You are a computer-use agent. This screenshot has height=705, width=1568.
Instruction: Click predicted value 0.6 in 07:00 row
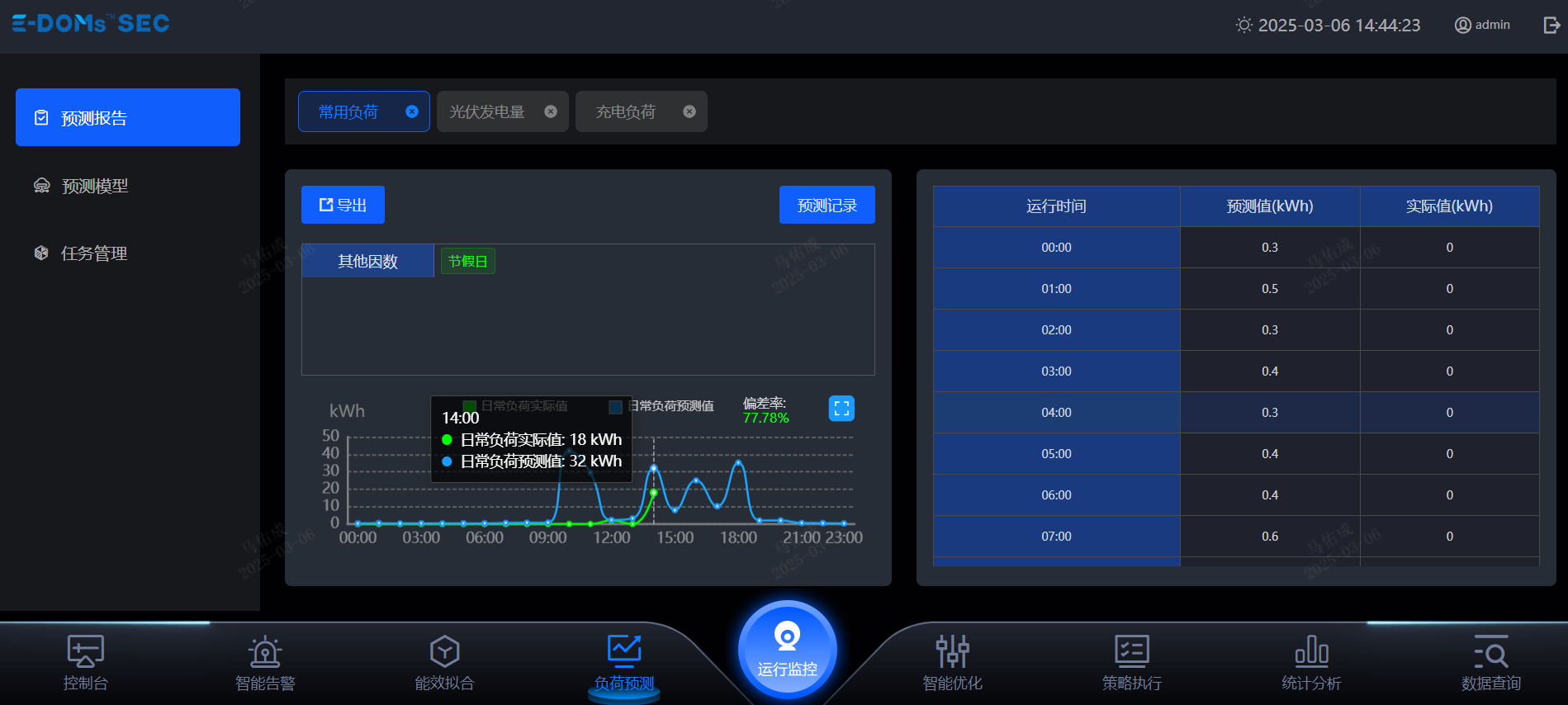1270,537
